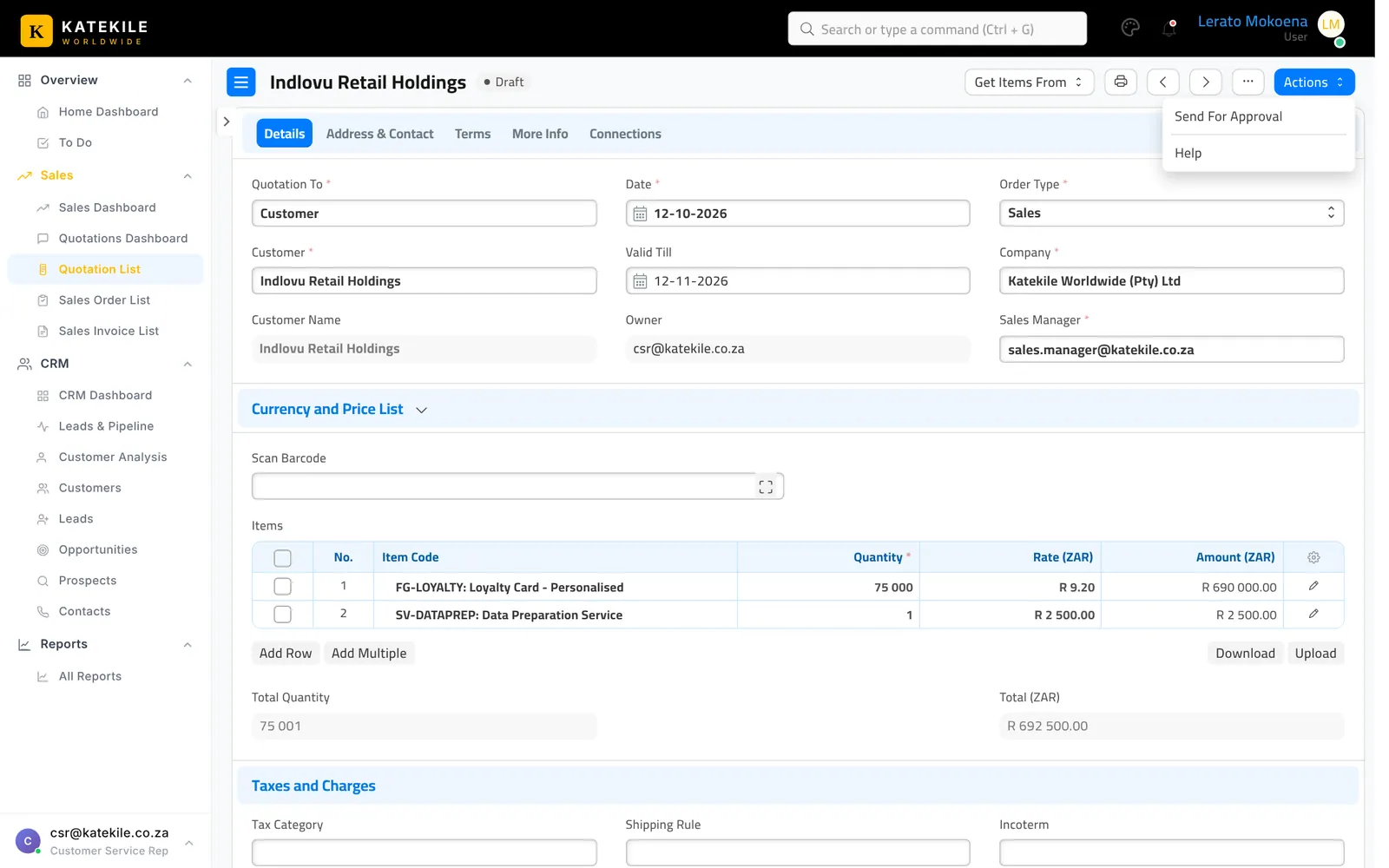The width and height of the screenshot is (1389, 868).
Task: Go to Leads & Pipeline page
Action: click(106, 426)
